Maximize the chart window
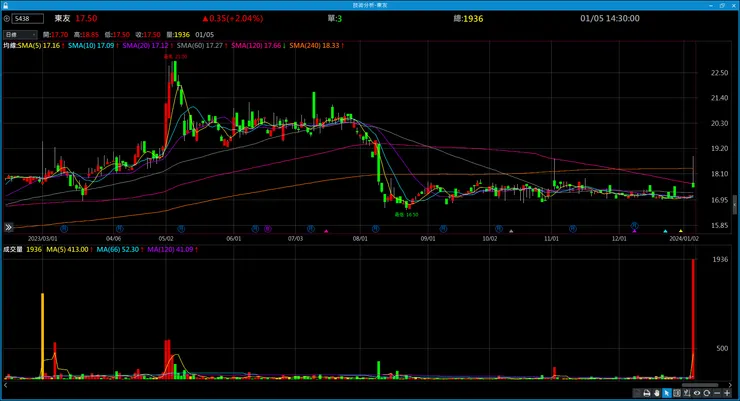 pos(722,5)
